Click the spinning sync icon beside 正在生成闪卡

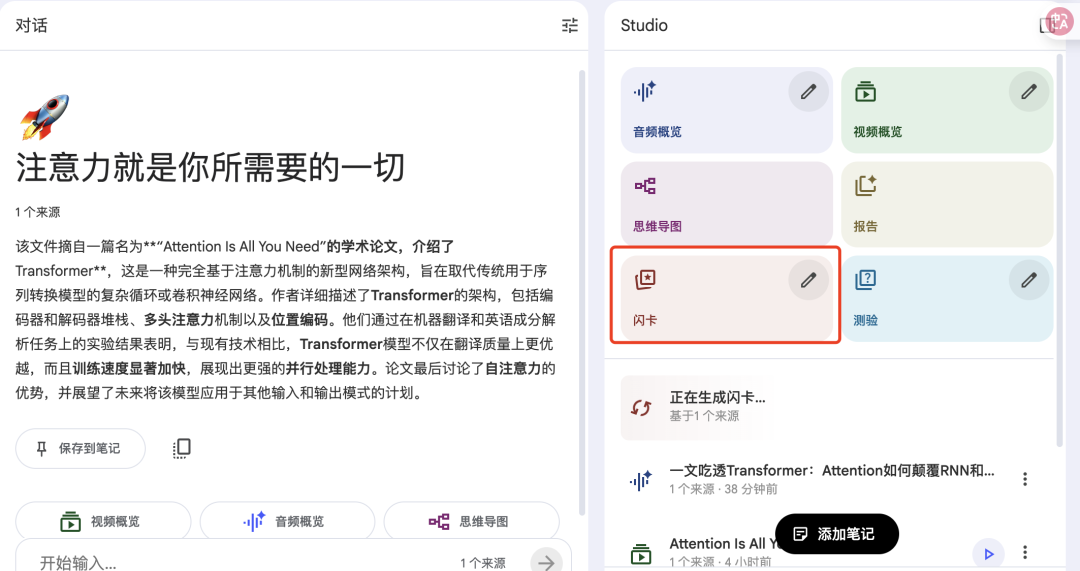(x=641, y=408)
